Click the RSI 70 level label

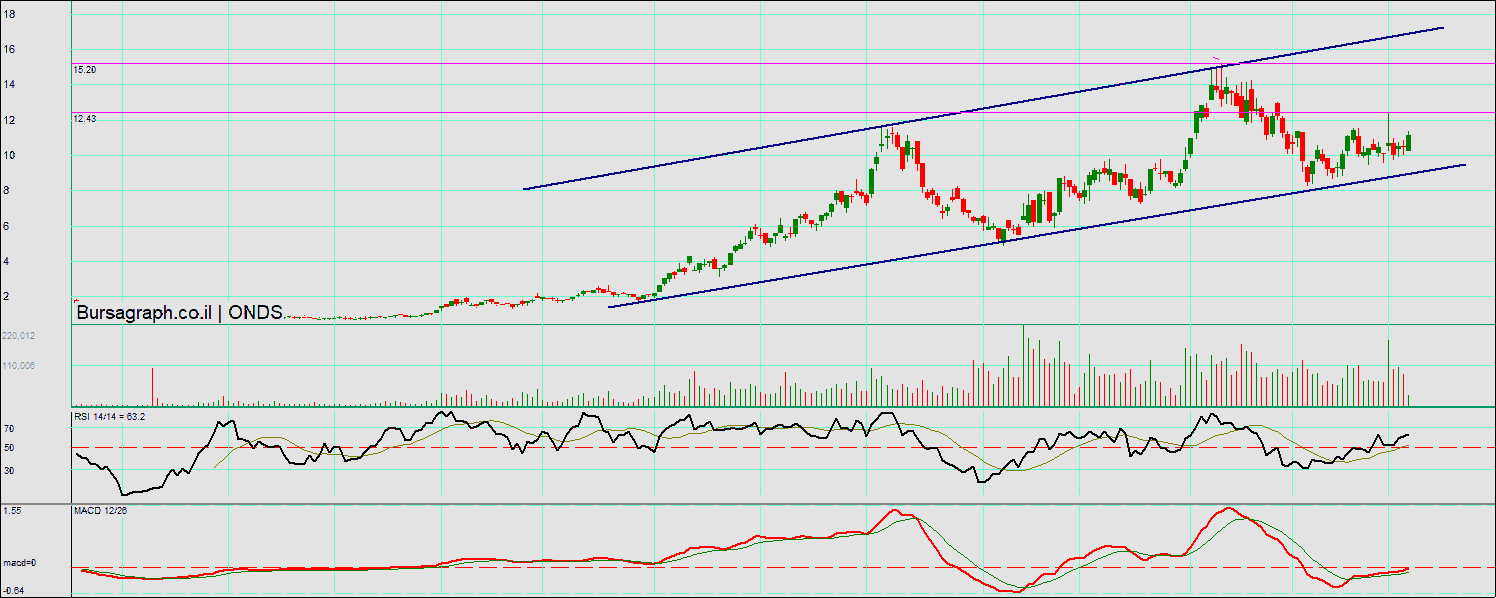point(8,428)
